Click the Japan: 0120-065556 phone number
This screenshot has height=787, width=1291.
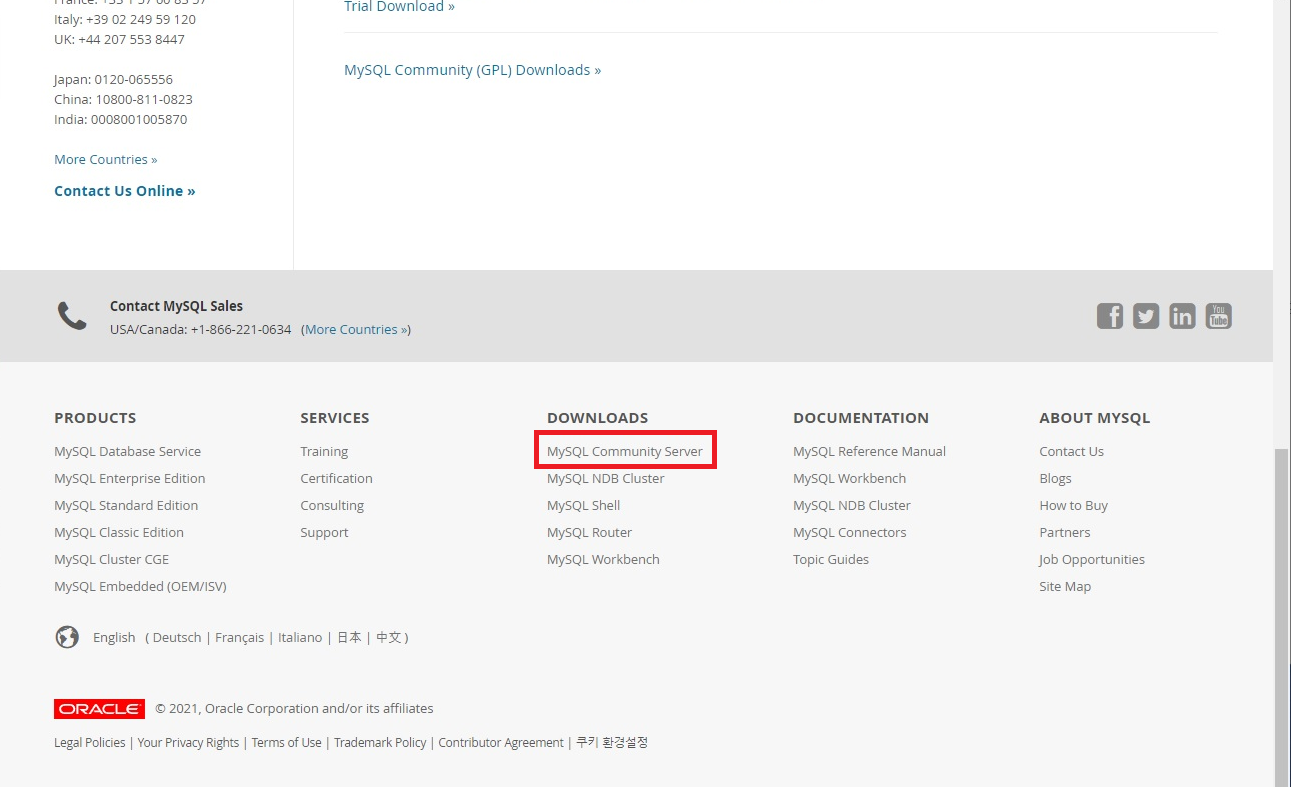(x=113, y=80)
